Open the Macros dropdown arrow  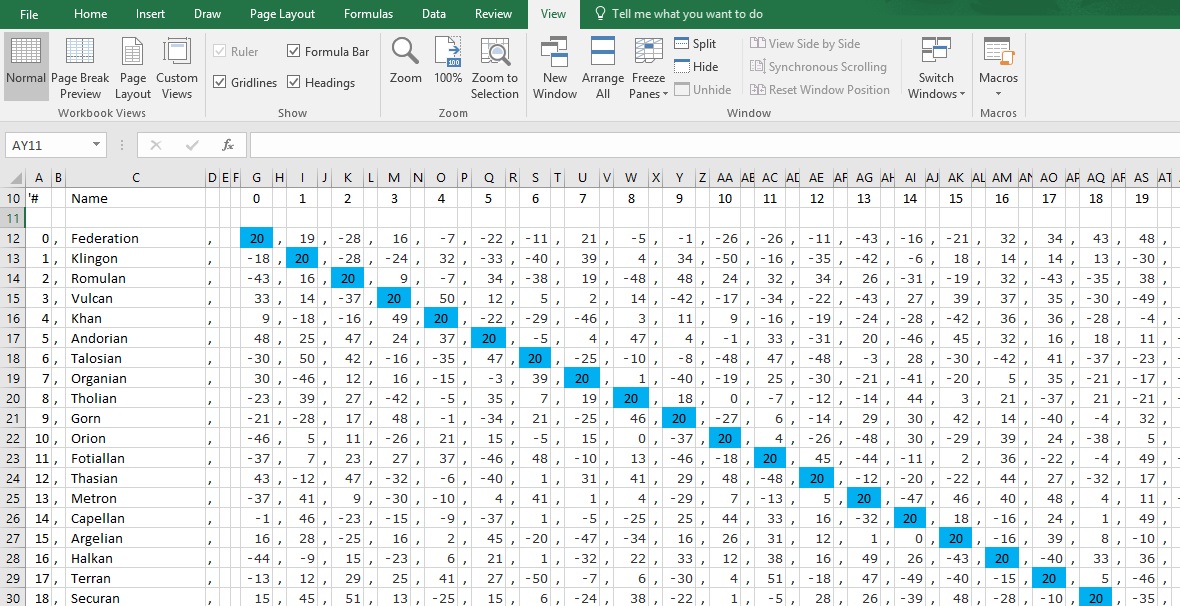[999, 94]
